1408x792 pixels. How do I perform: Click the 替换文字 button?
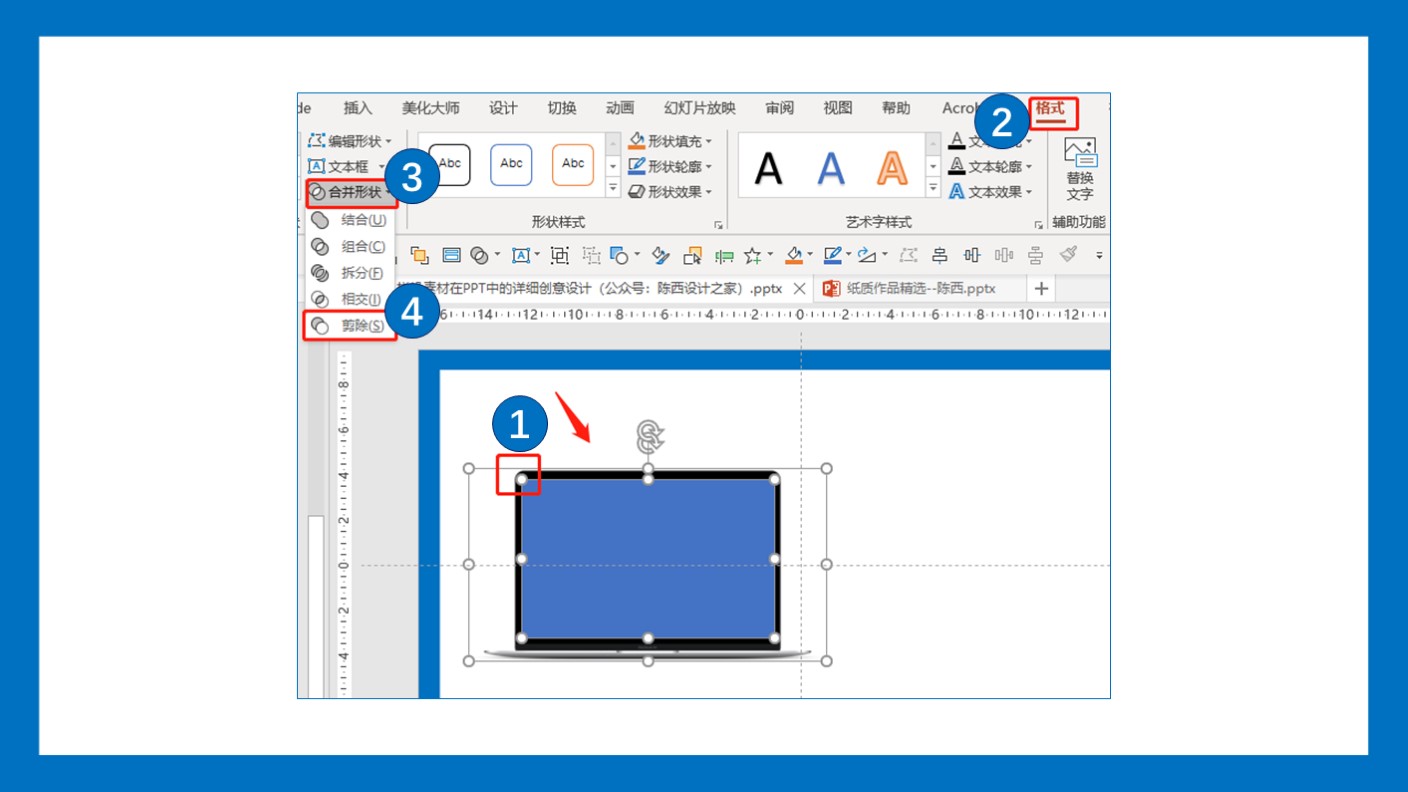point(1080,170)
